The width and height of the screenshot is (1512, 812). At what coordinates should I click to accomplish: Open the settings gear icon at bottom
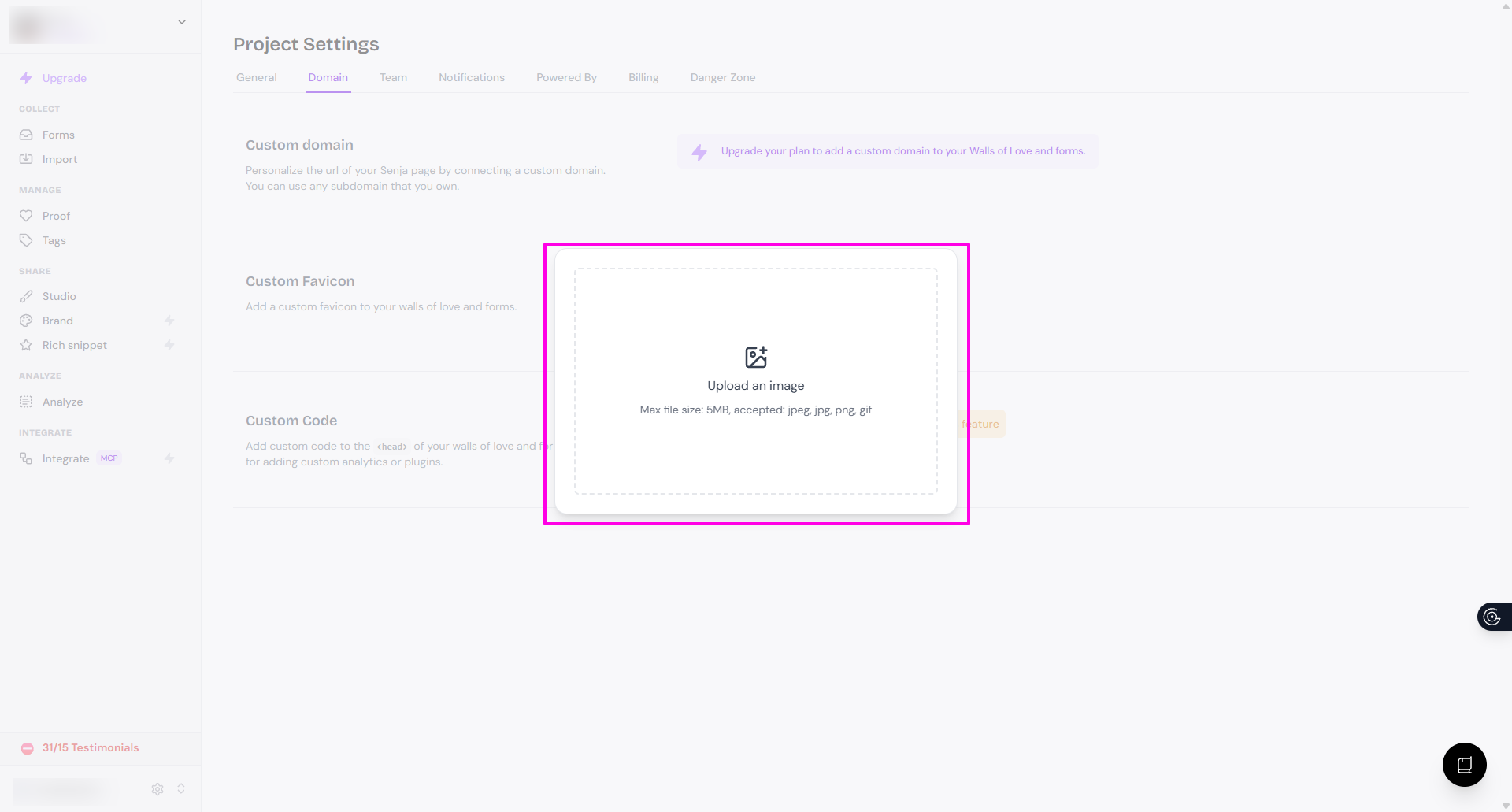click(157, 788)
